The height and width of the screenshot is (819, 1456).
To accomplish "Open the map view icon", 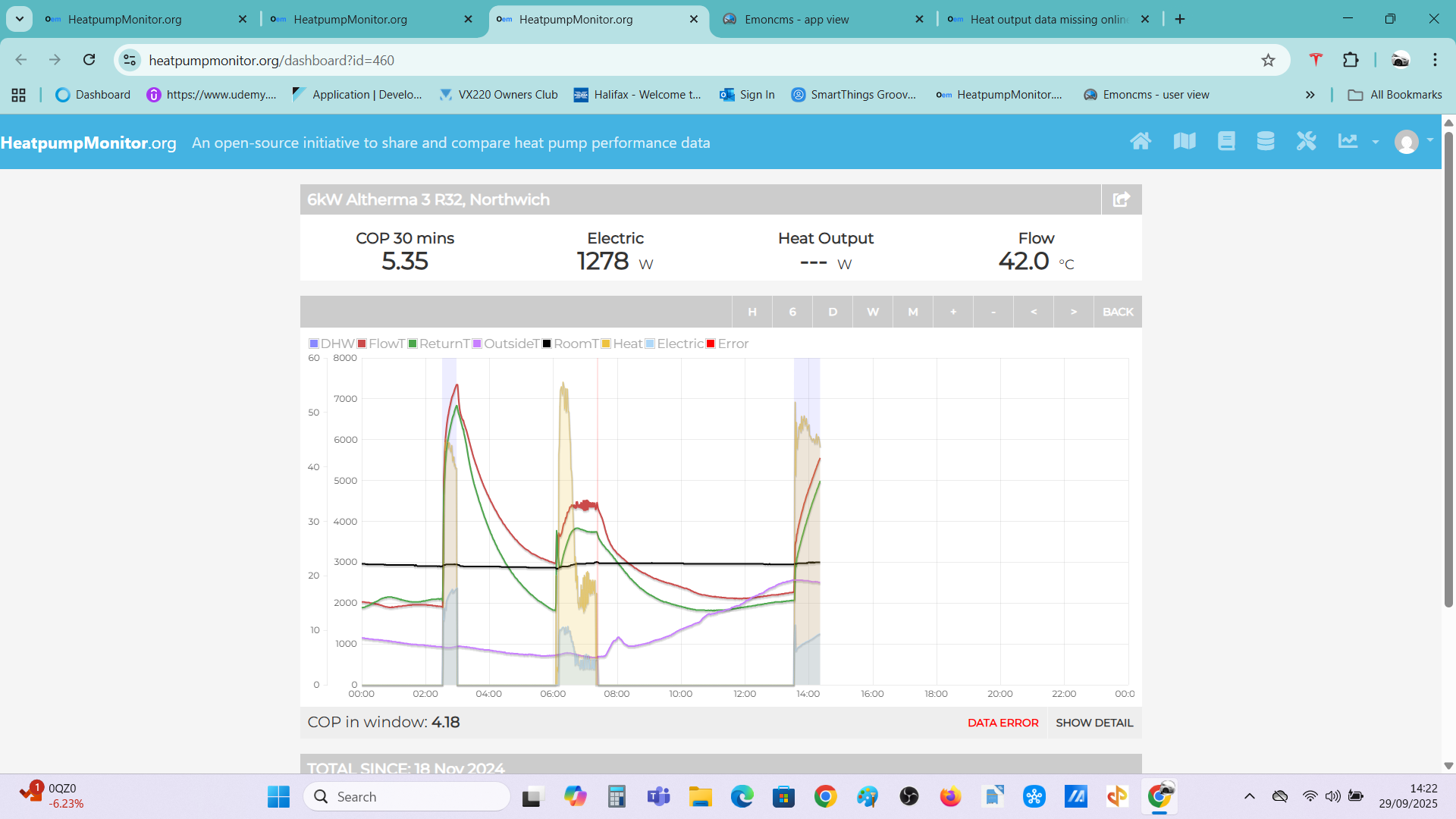I will point(1184,141).
